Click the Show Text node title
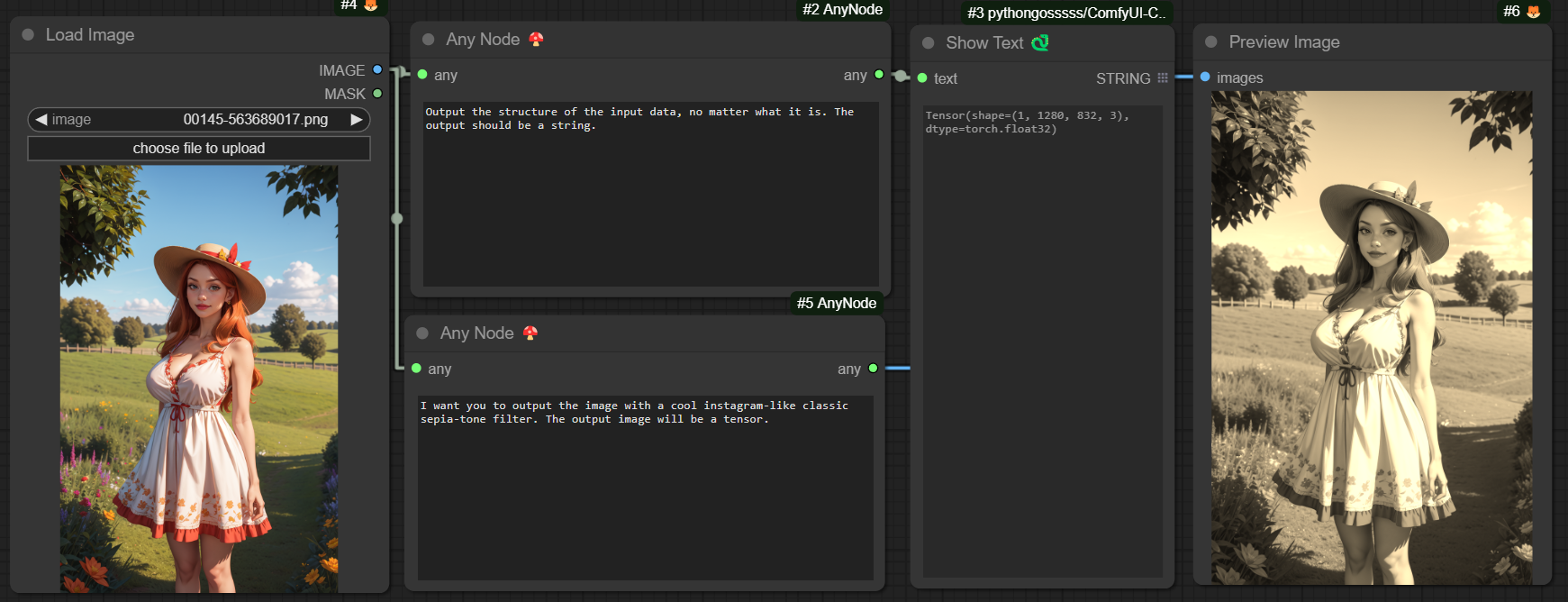The image size is (1568, 602). point(984,42)
